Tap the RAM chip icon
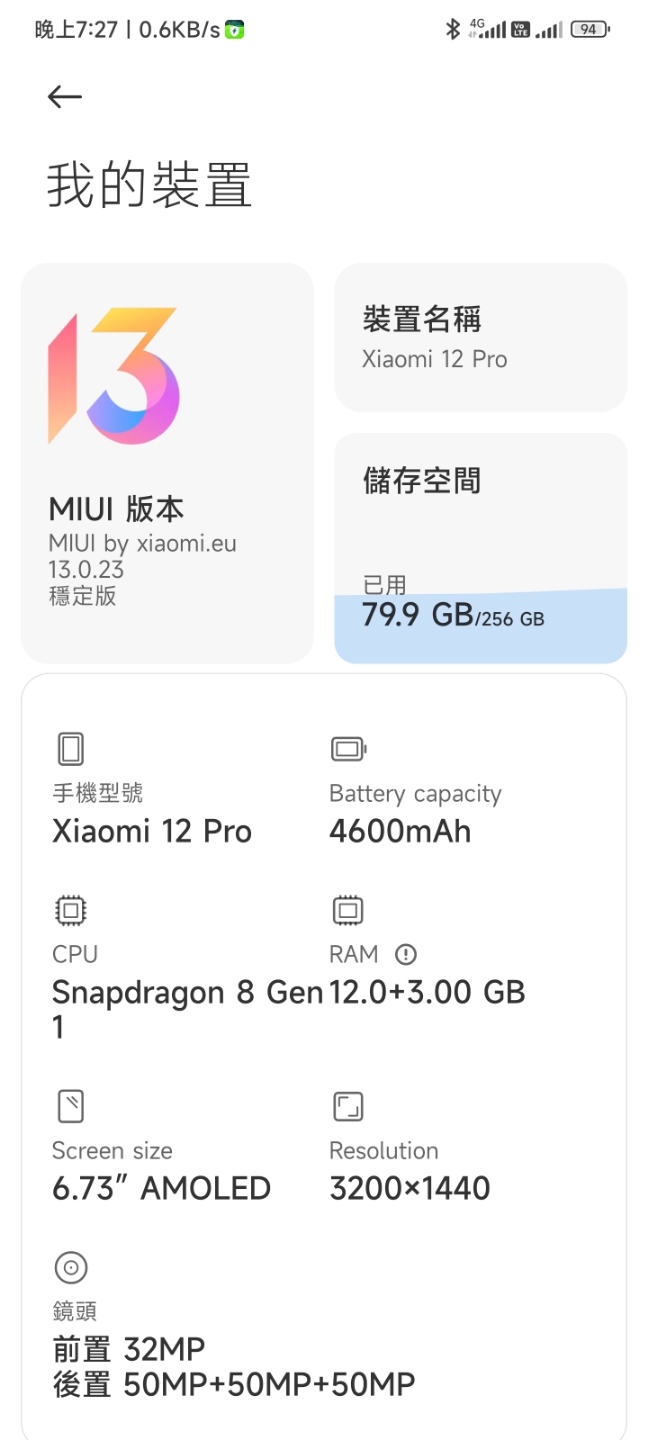Viewport: 648px width, 1440px height. [347, 910]
